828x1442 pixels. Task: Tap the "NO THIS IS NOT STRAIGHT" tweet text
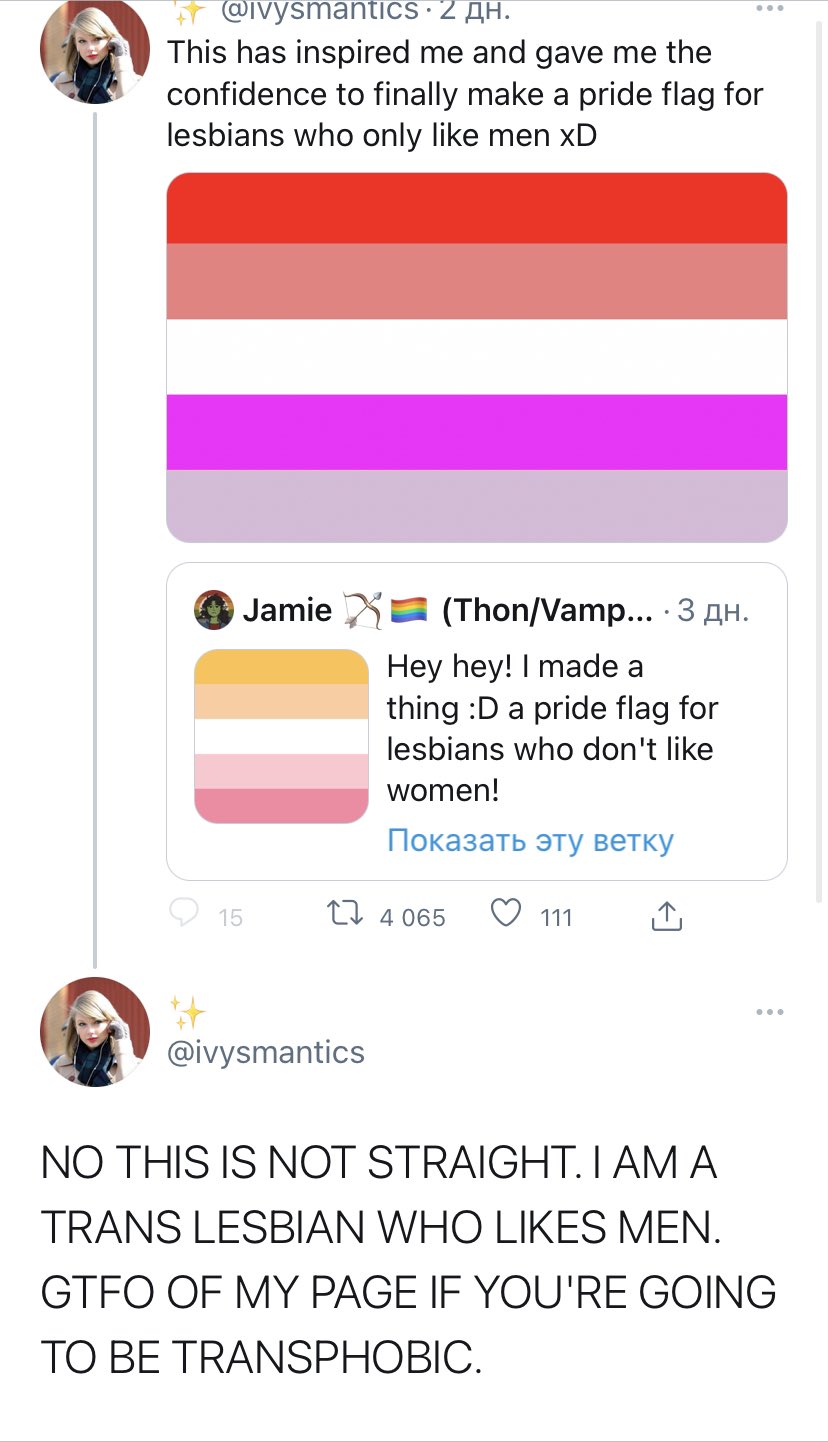[408, 1258]
